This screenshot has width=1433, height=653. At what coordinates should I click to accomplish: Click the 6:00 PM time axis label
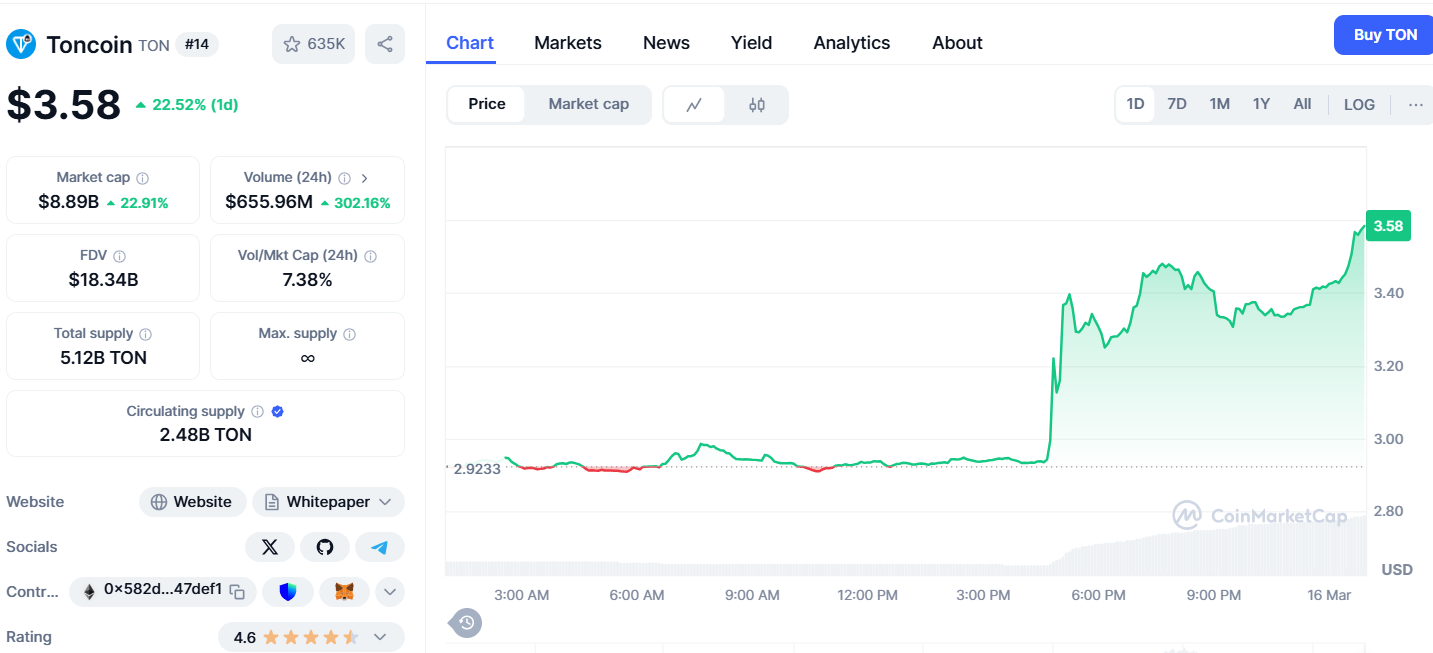point(1098,595)
